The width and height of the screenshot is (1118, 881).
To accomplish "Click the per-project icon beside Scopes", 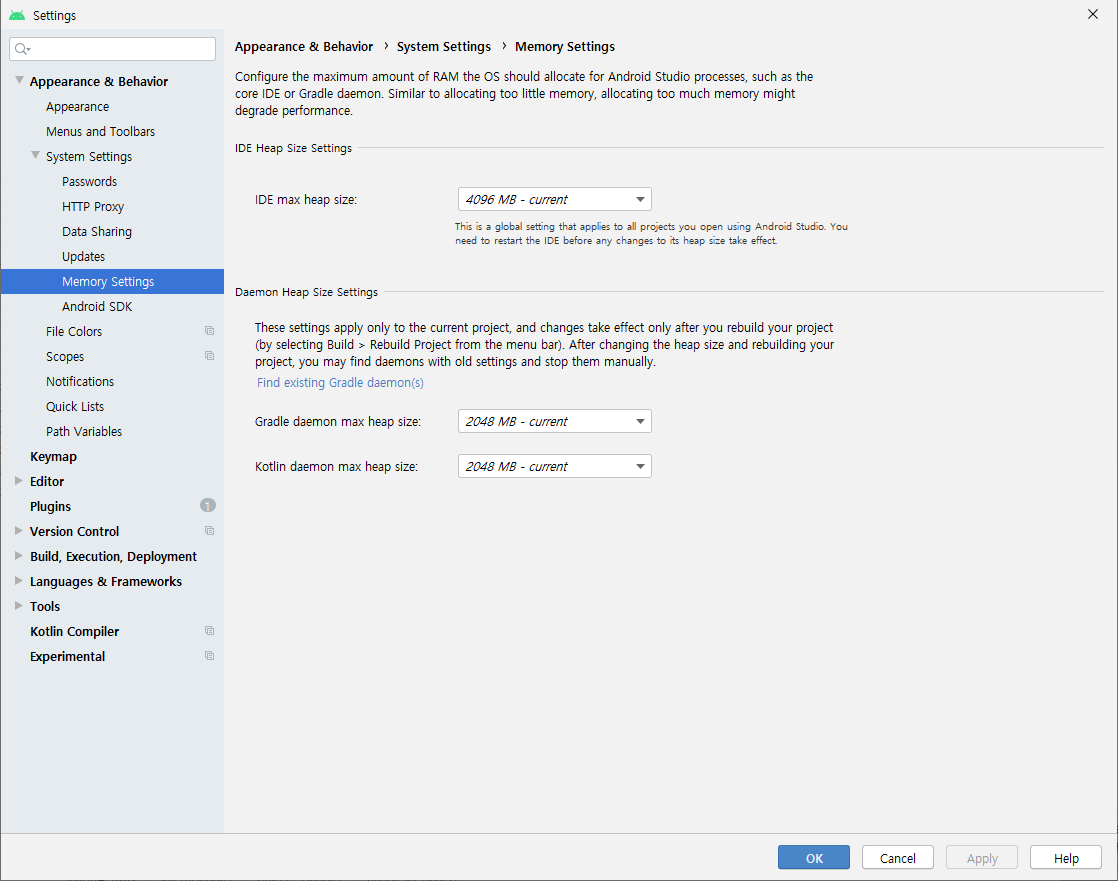I will [209, 356].
